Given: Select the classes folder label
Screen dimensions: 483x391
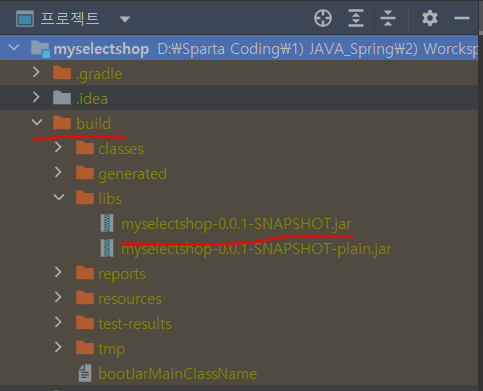Looking at the screenshot, I should point(121,149).
